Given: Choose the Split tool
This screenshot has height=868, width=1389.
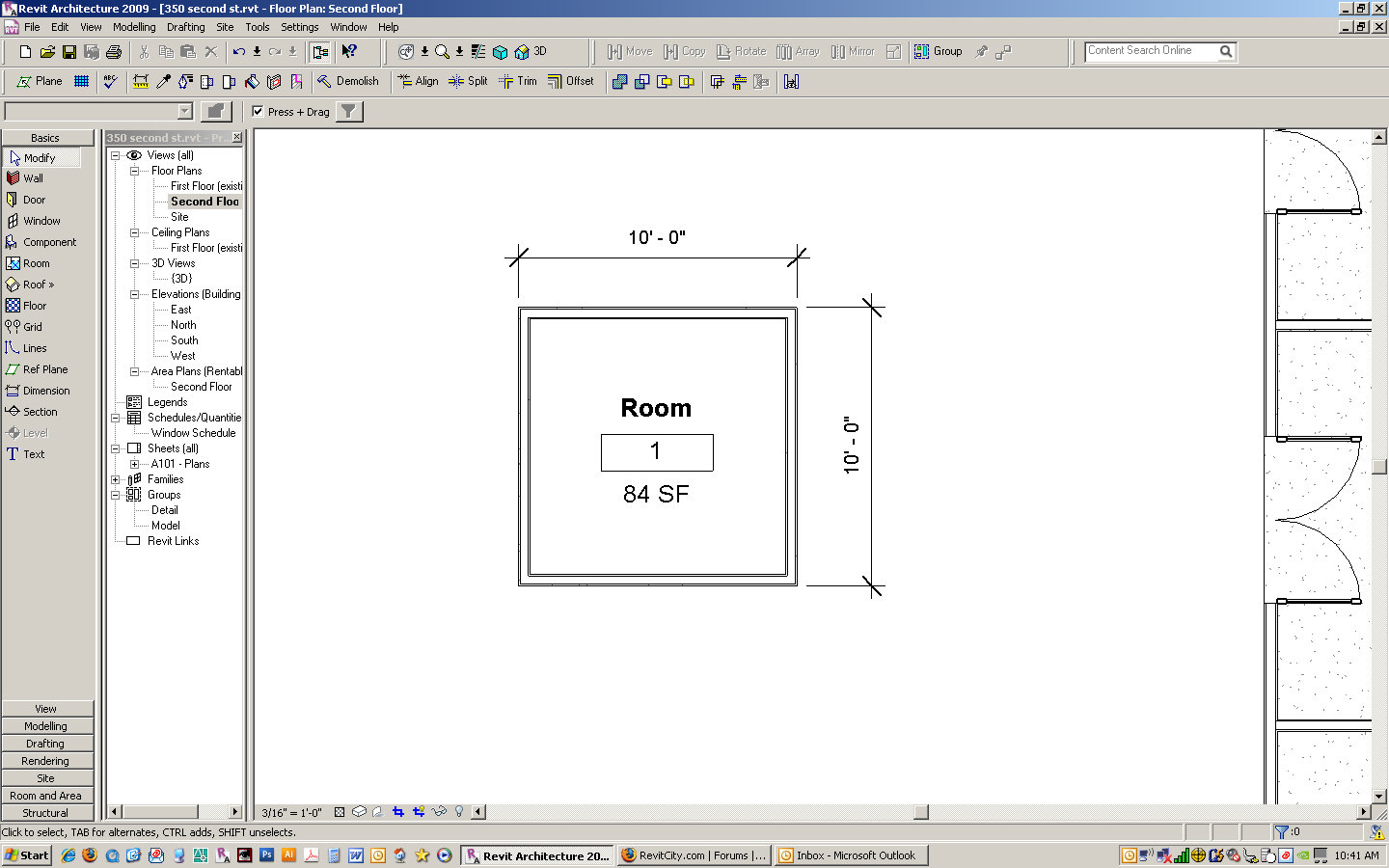Looking at the screenshot, I should point(469,82).
